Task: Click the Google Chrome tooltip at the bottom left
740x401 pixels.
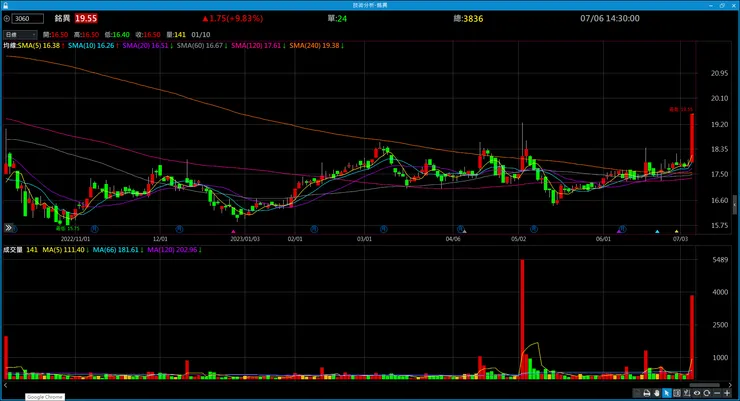Action: [44, 397]
